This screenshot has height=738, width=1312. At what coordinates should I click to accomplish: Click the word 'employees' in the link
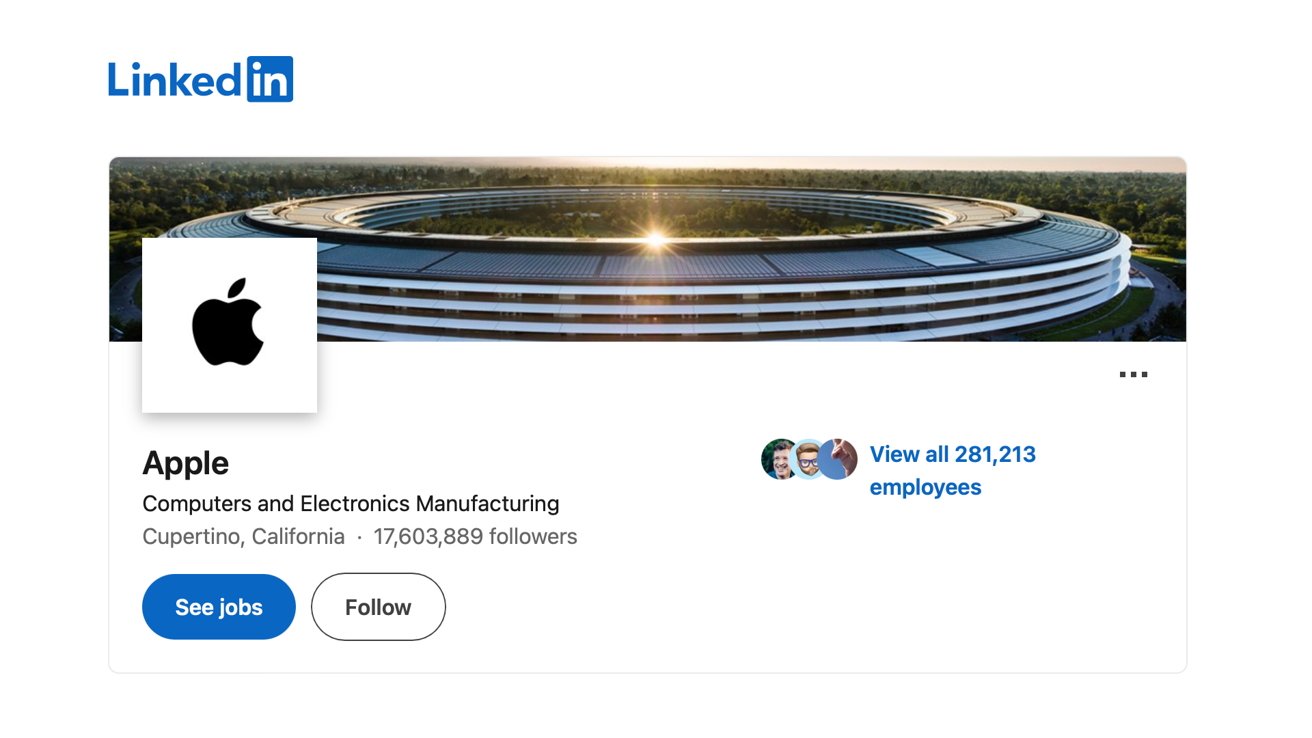pyautogui.click(x=925, y=488)
